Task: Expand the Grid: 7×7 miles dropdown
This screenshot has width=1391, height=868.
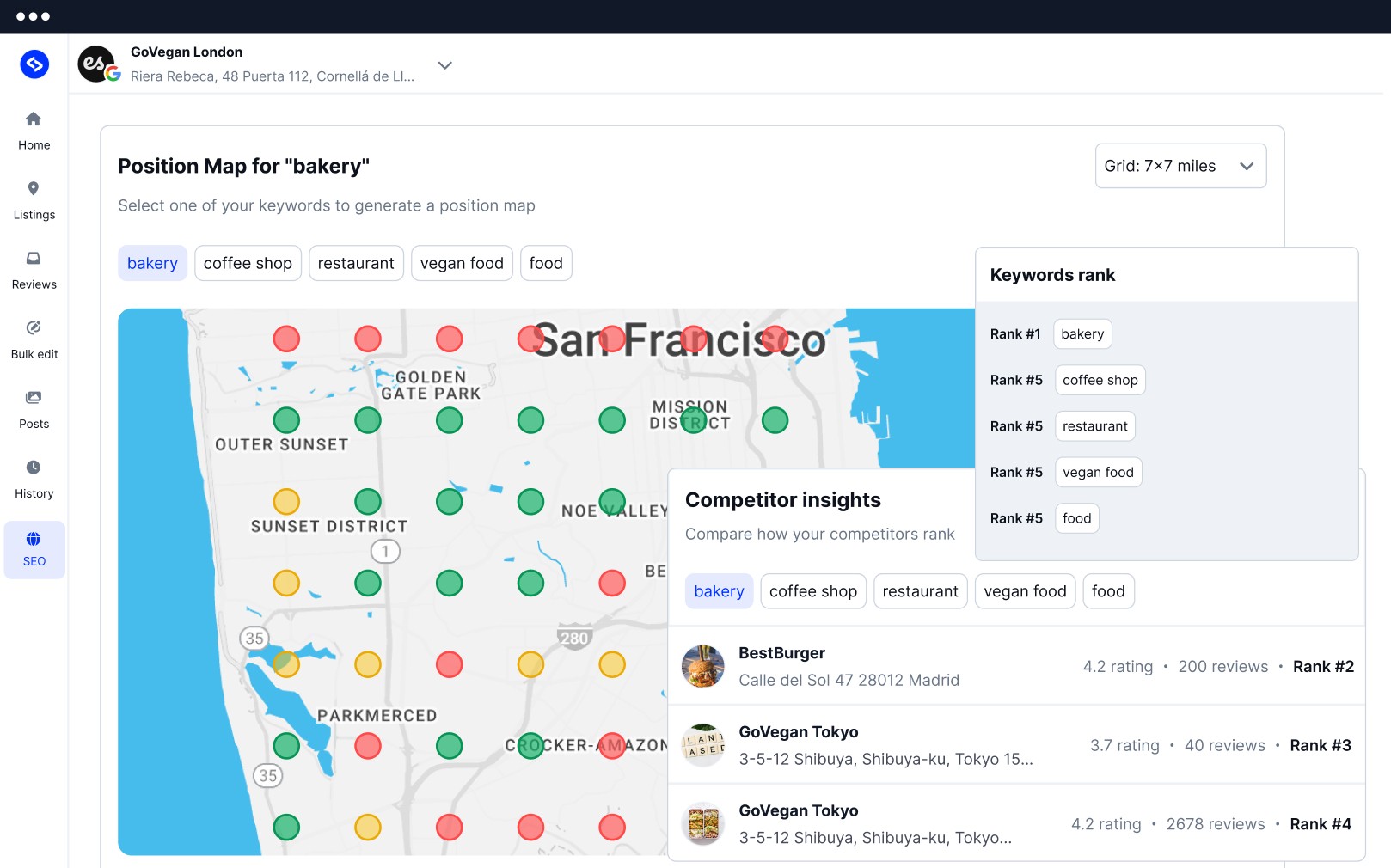Action: click(x=1180, y=166)
